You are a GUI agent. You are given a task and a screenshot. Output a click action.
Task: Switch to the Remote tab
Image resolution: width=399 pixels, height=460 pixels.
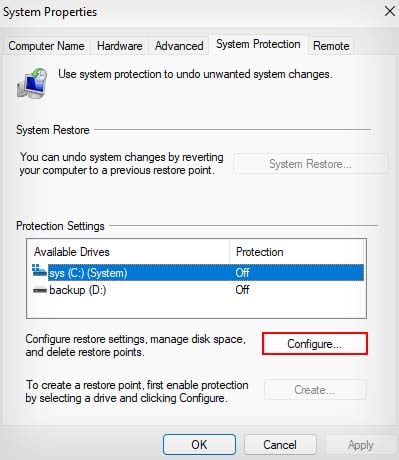point(331,46)
